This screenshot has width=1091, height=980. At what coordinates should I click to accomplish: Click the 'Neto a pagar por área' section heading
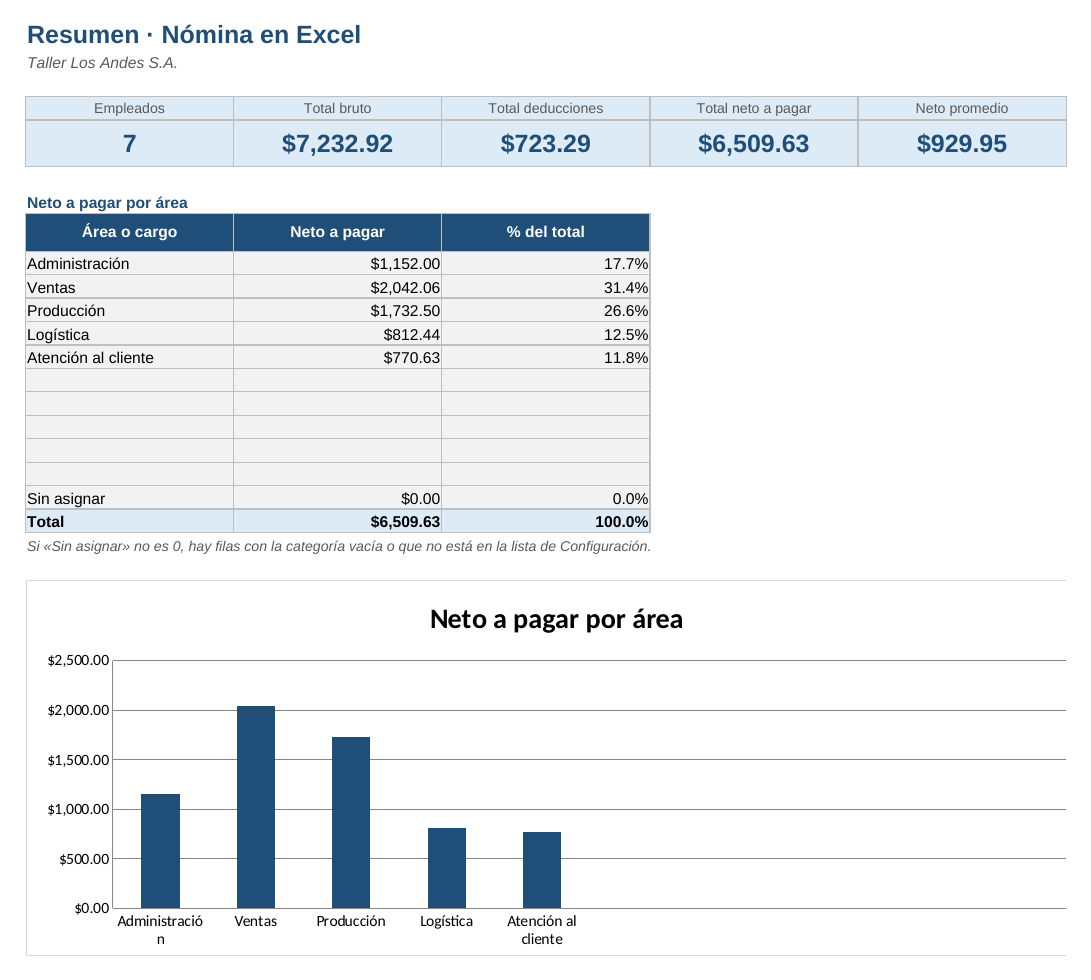(x=107, y=203)
